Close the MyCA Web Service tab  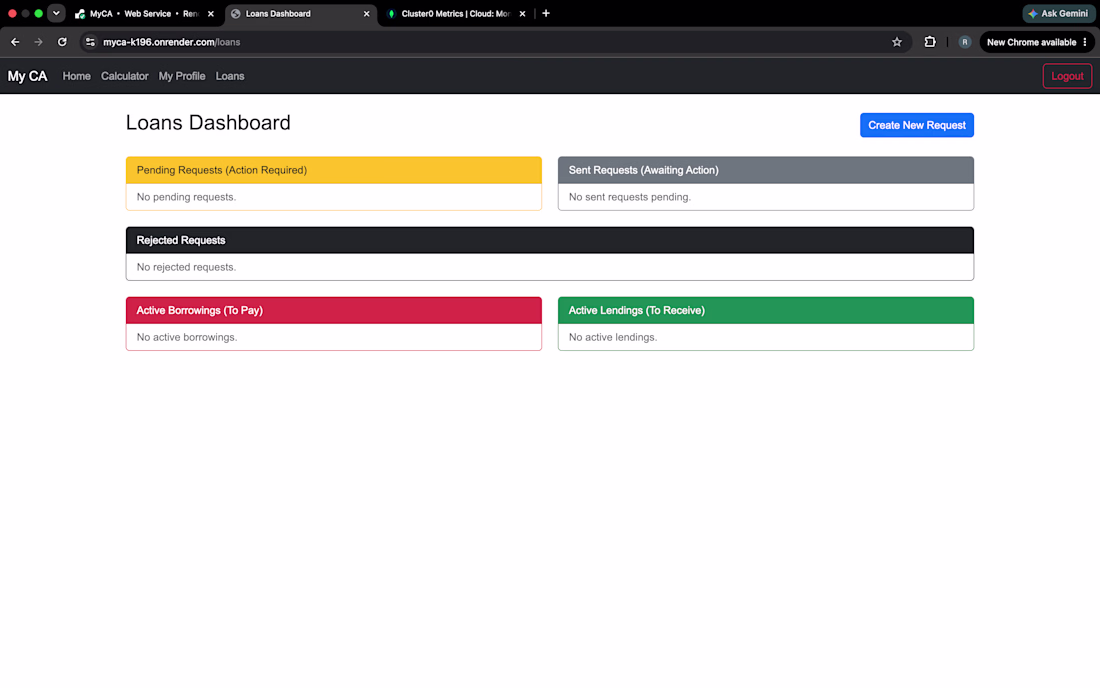pos(210,14)
